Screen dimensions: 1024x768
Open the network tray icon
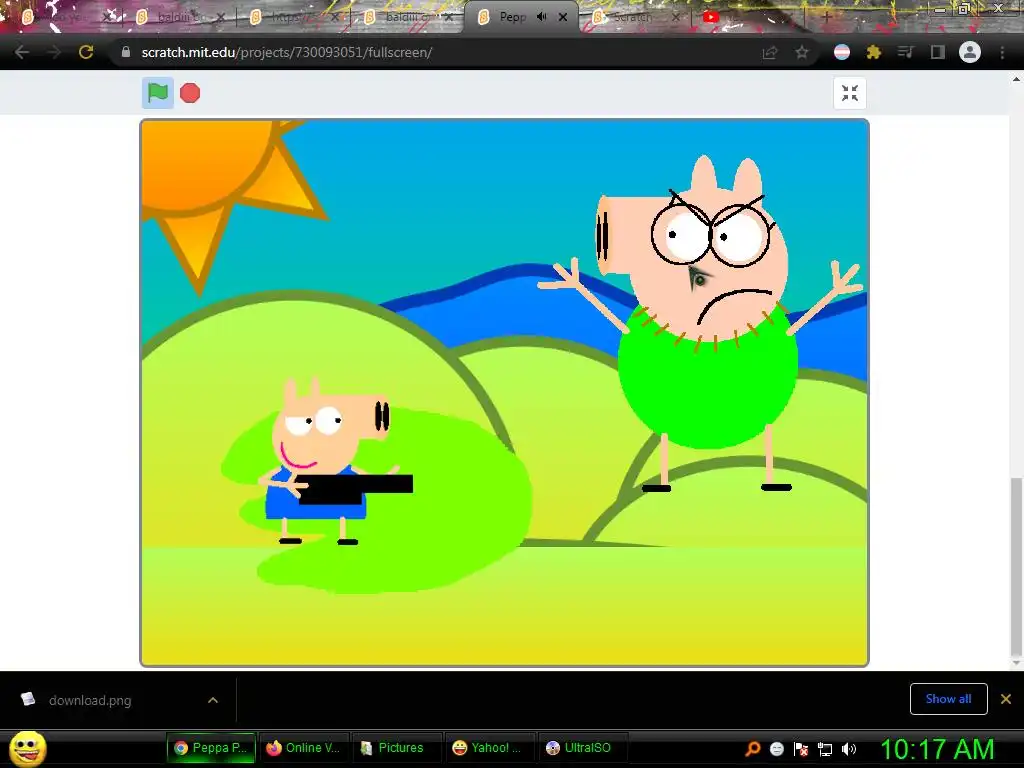[x=825, y=749]
